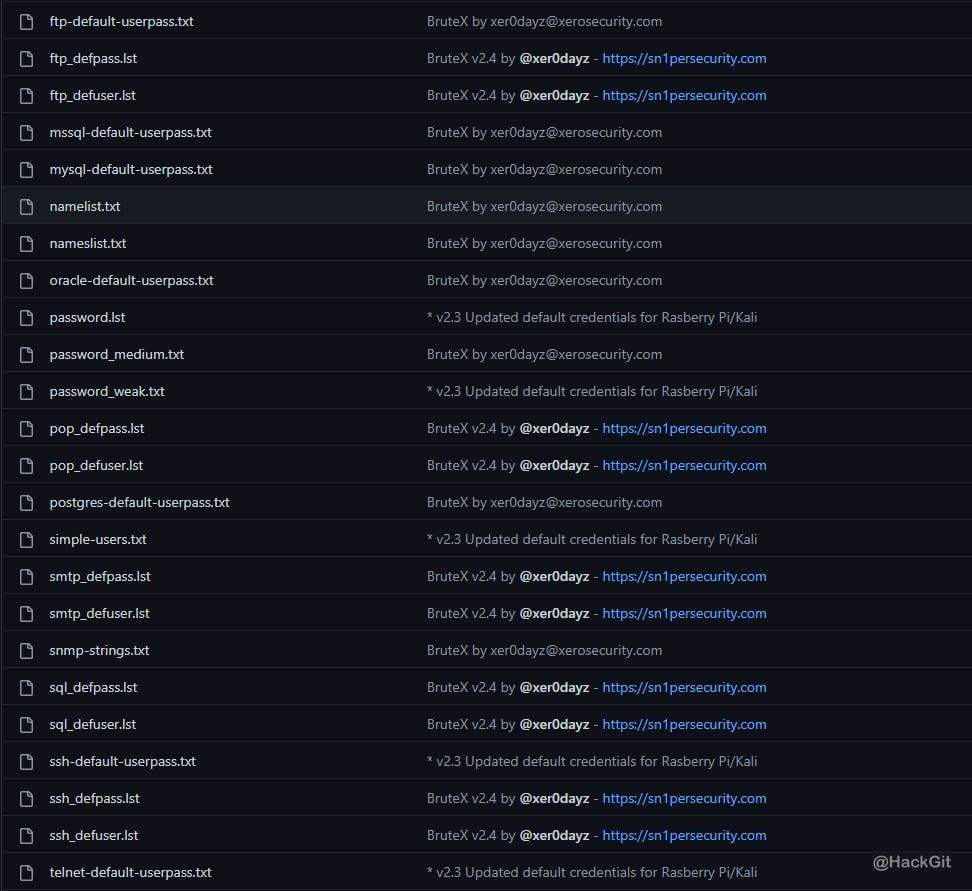Viewport: 972px width, 891px height.
Task: Click commit message in snmp-strings.txt row
Action: click(544, 650)
